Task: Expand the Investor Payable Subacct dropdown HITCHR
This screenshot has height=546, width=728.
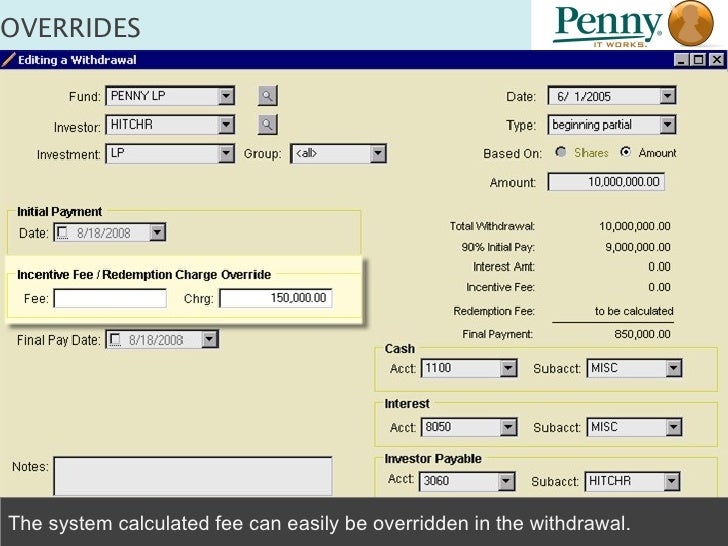Action: pyautogui.click(x=672, y=481)
